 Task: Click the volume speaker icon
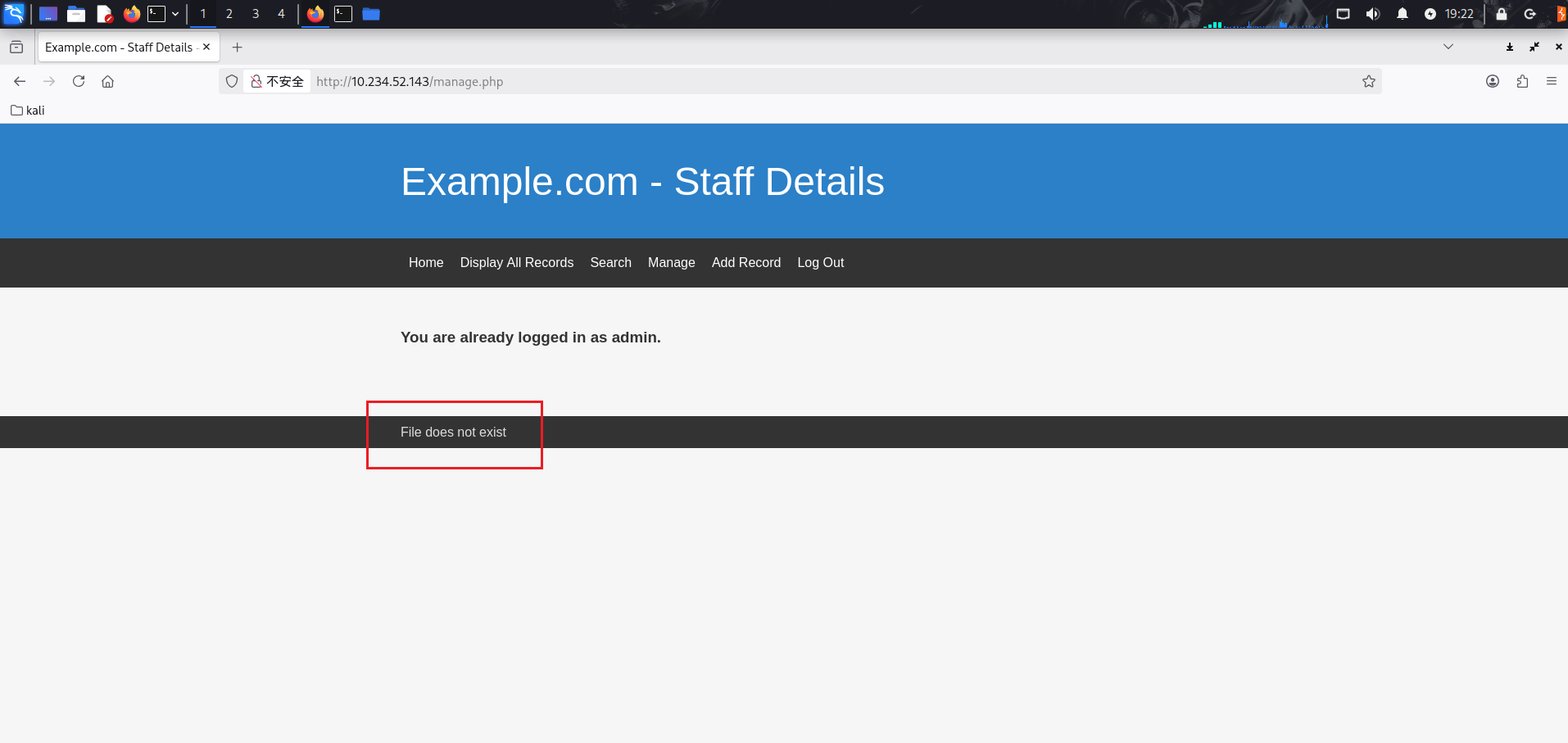(x=1372, y=14)
